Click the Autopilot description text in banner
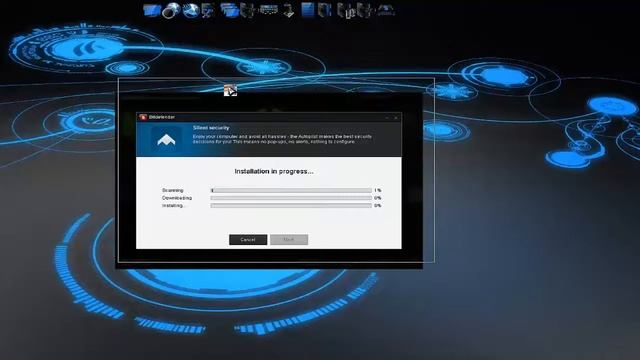The width and height of the screenshot is (640, 360). pyautogui.click(x=282, y=139)
